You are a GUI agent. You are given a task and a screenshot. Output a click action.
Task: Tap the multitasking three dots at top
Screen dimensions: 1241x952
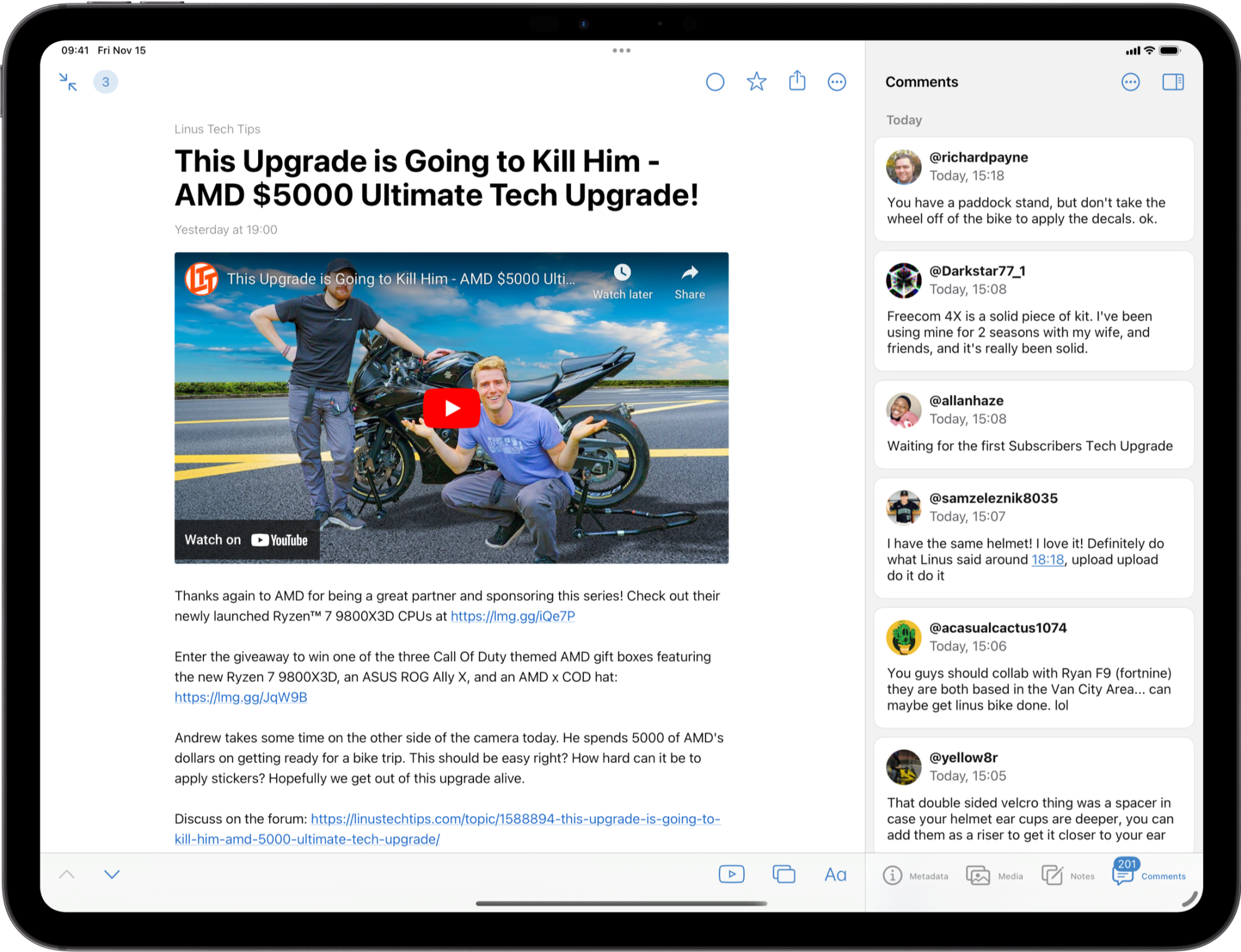(x=621, y=50)
